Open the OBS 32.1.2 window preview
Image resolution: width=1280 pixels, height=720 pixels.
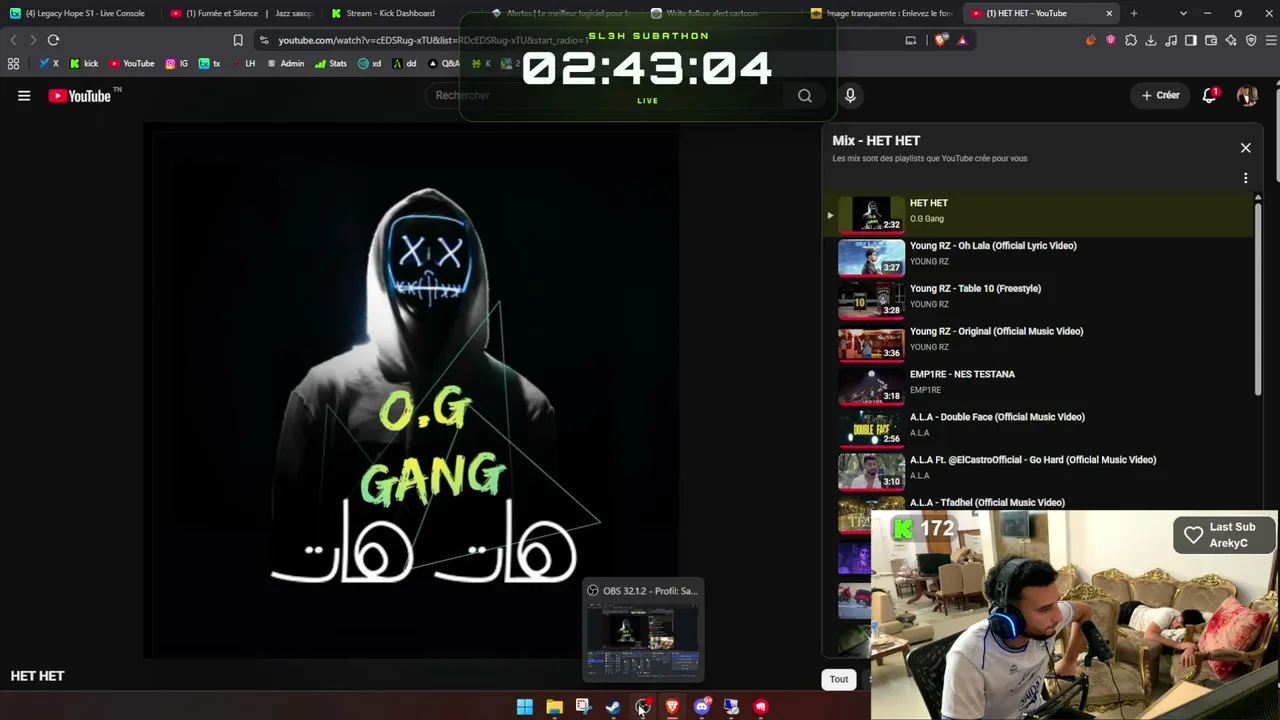pyautogui.click(x=643, y=630)
